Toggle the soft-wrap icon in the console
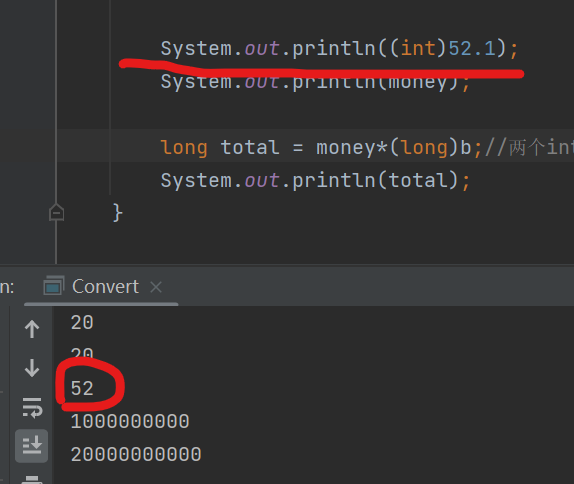This screenshot has height=484, width=574. tap(32, 407)
